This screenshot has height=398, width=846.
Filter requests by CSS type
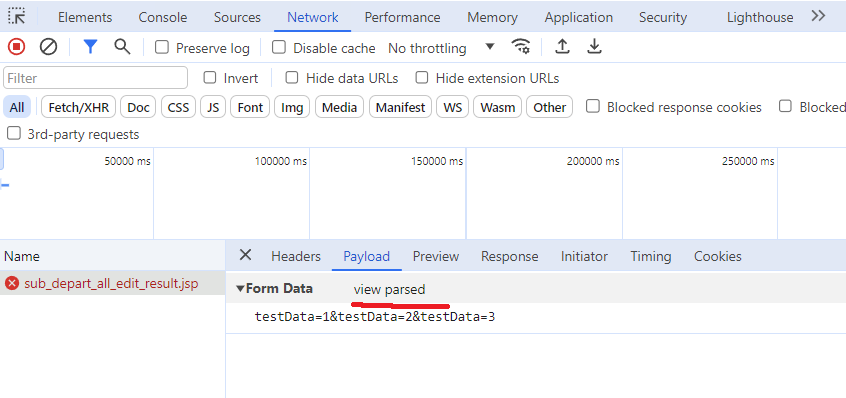click(179, 107)
